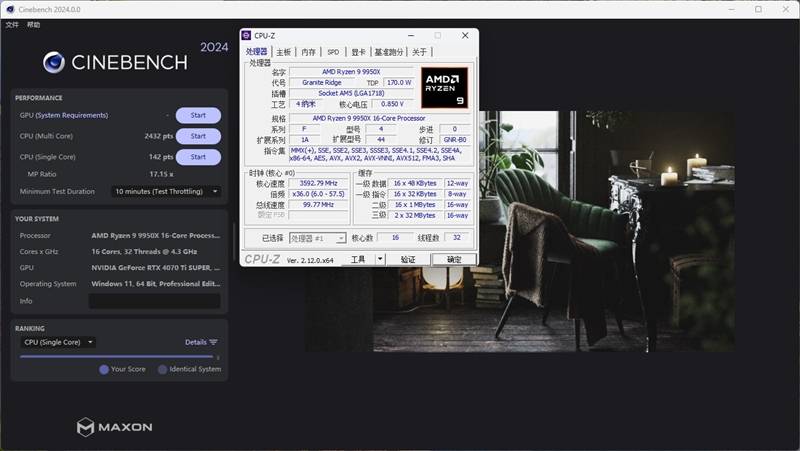
Task: Start the CPU Multi Core test
Action: pos(198,136)
